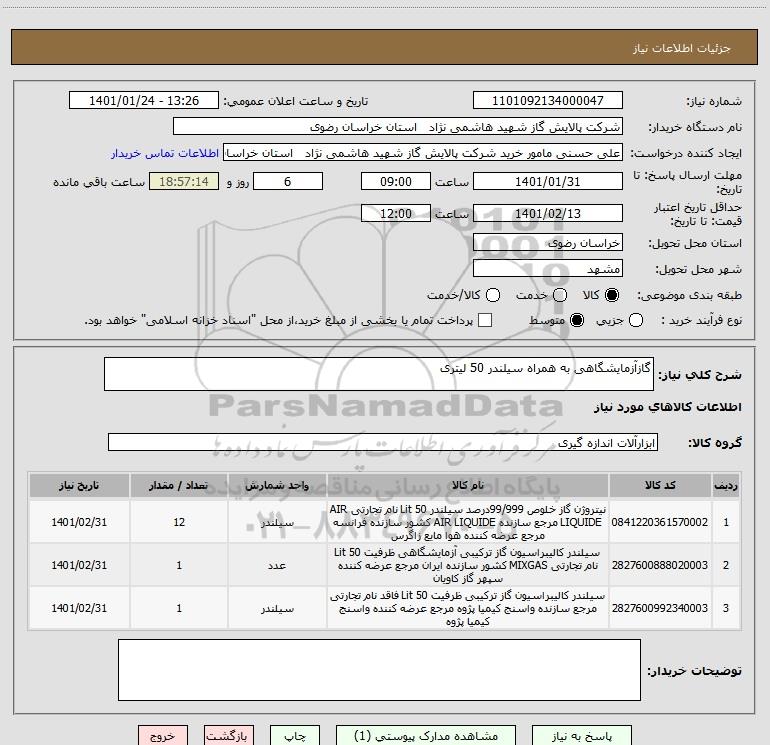Click the delivery province field خراسان رضوی
Image resolution: width=770 pixels, height=745 pixels.
click(x=548, y=243)
